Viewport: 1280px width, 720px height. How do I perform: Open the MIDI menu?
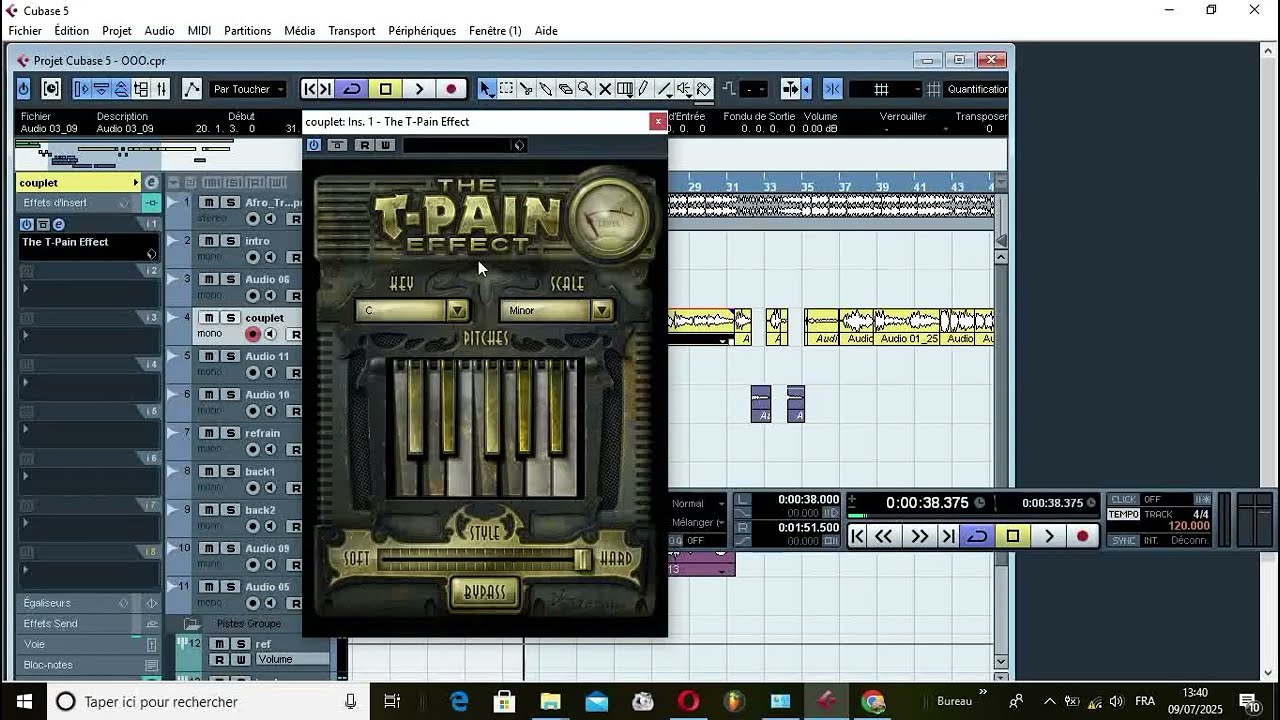click(199, 31)
